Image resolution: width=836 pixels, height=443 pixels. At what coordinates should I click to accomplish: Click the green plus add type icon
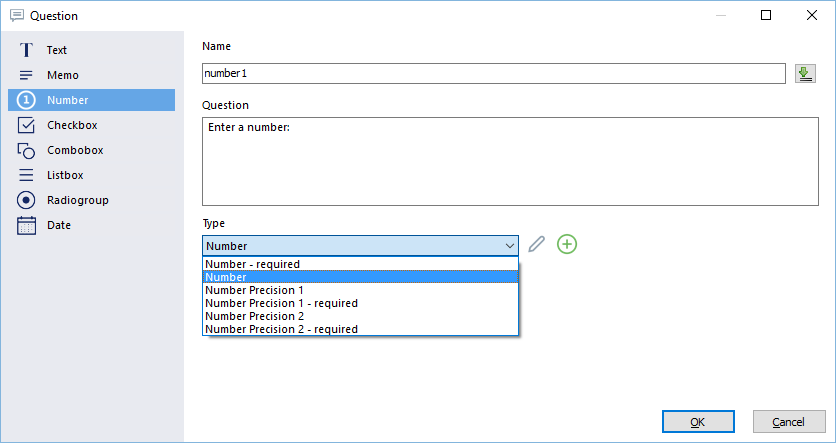point(567,244)
